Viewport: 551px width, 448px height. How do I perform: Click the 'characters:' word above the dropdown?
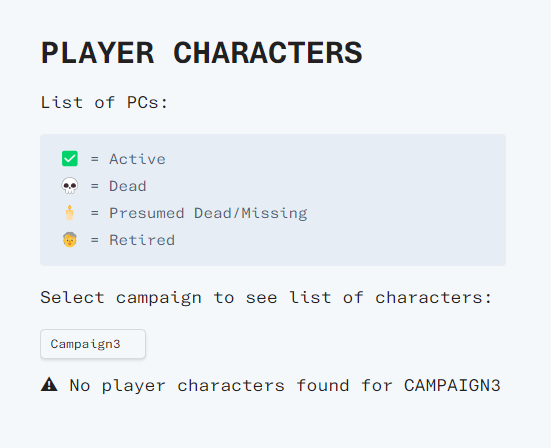click(433, 298)
